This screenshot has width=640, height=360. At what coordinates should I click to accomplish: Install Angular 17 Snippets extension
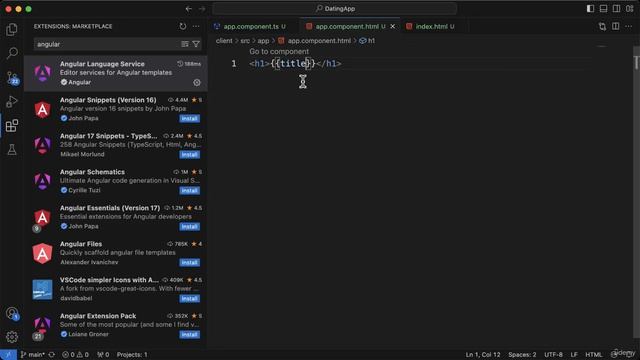[x=189, y=155]
